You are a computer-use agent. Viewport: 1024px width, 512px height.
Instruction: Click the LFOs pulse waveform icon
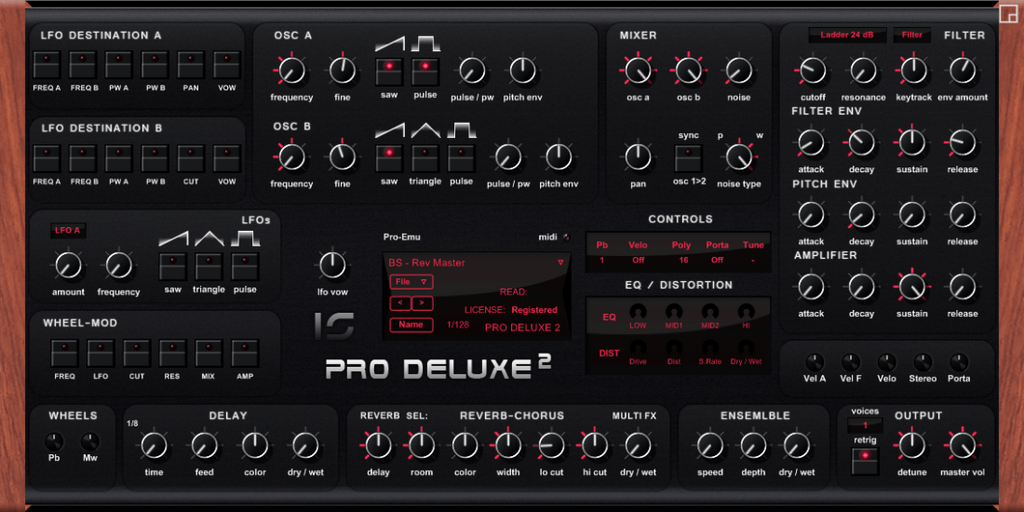245,238
